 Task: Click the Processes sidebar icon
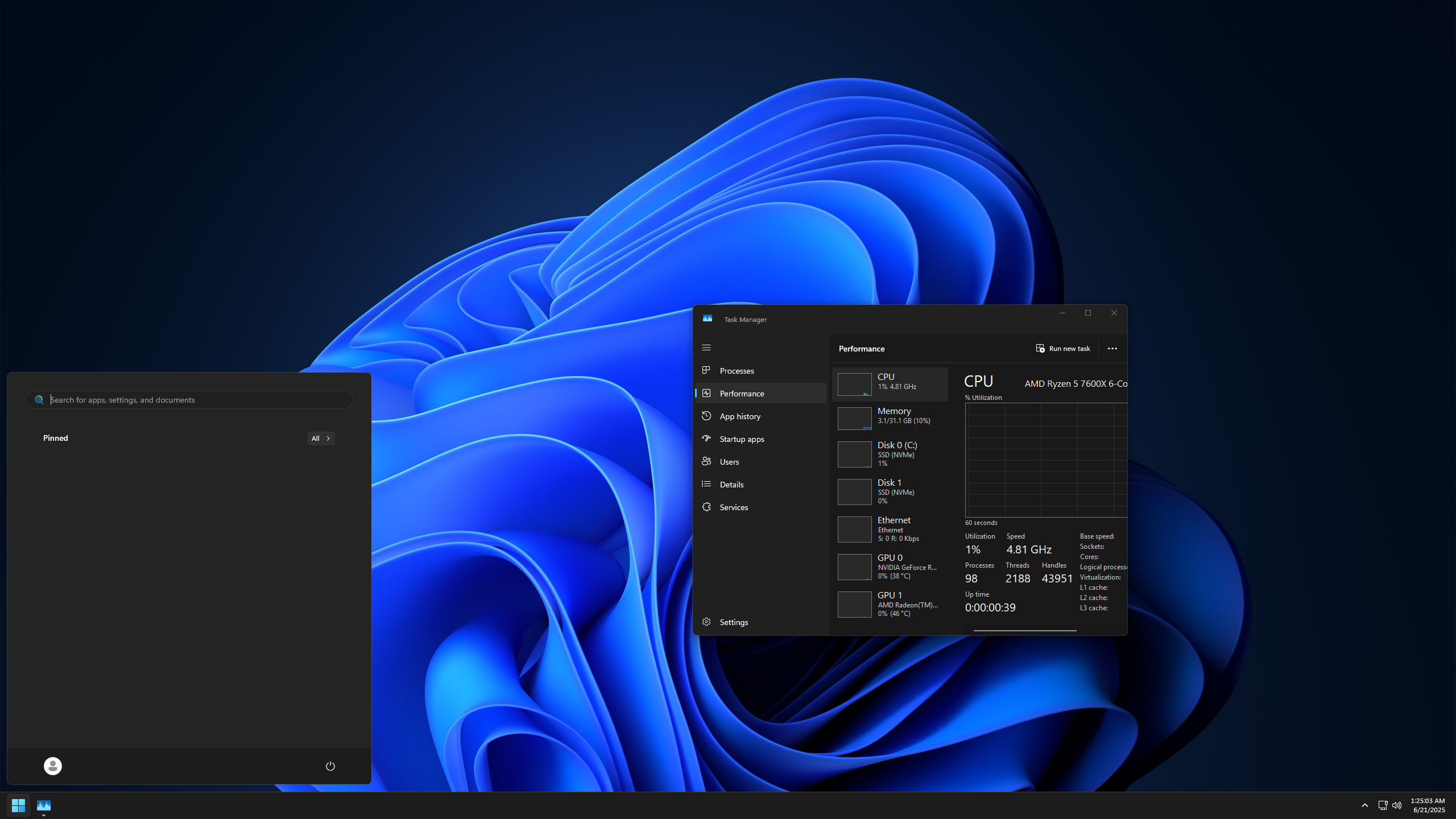point(706,370)
